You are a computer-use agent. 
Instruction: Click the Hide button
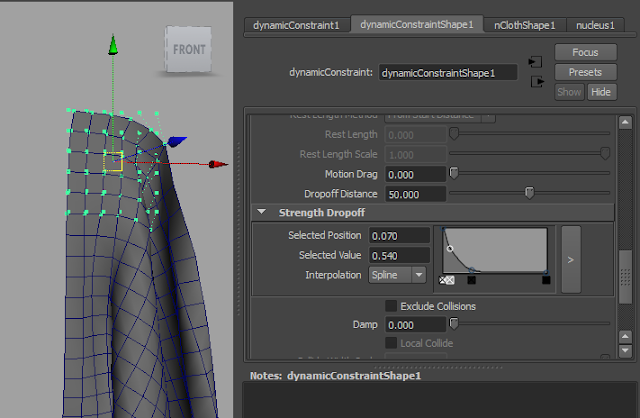click(x=601, y=92)
